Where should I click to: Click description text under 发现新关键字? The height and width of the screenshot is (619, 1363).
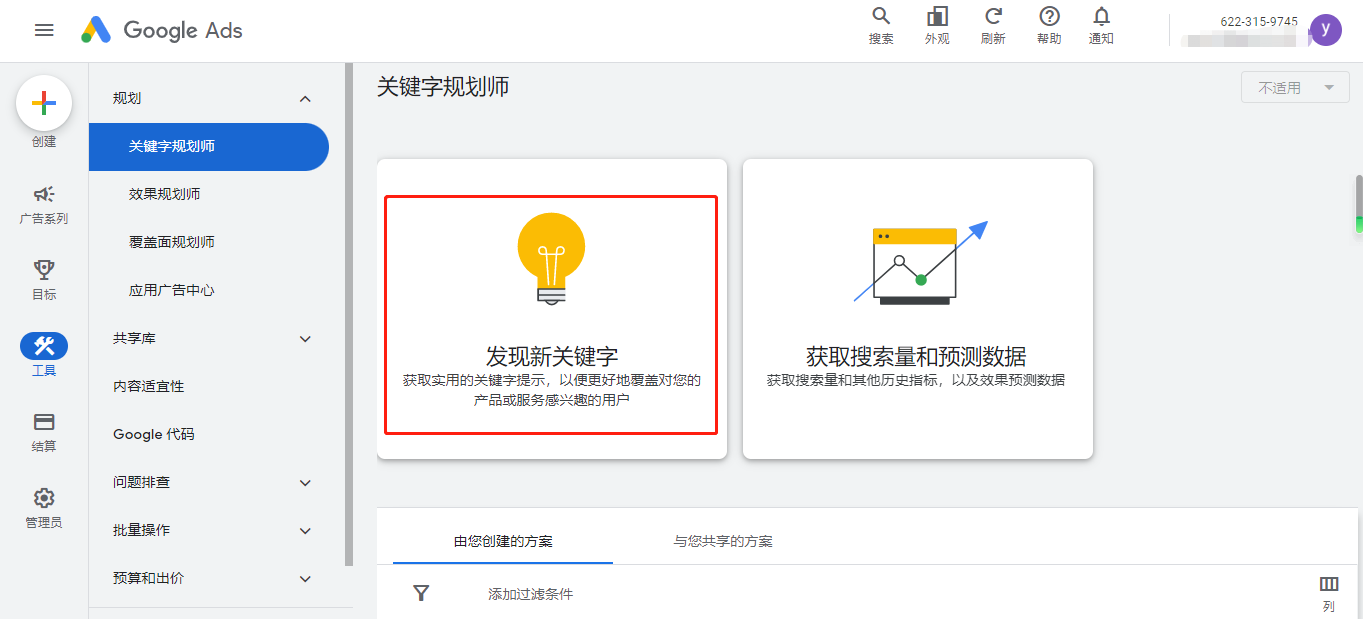[x=552, y=390]
